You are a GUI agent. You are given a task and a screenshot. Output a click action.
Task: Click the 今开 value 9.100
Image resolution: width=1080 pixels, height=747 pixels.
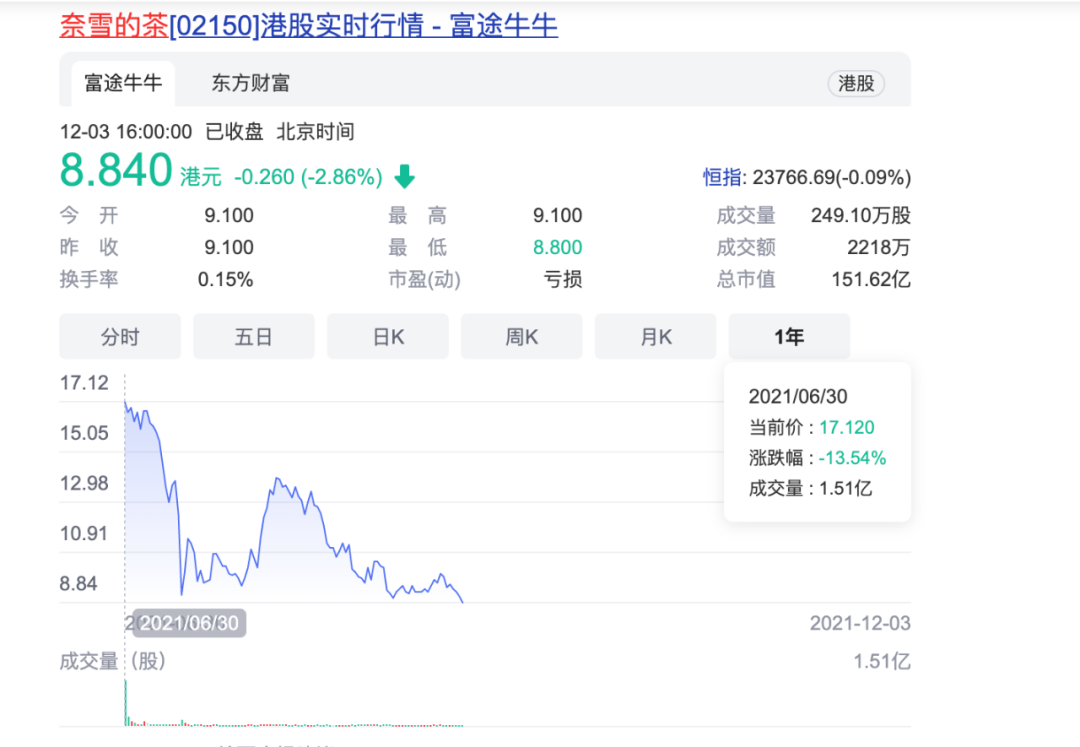(x=229, y=215)
